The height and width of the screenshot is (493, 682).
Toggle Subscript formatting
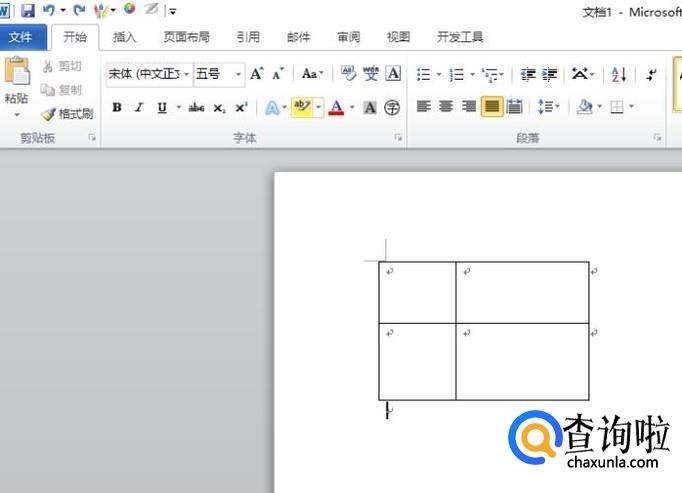click(220, 108)
